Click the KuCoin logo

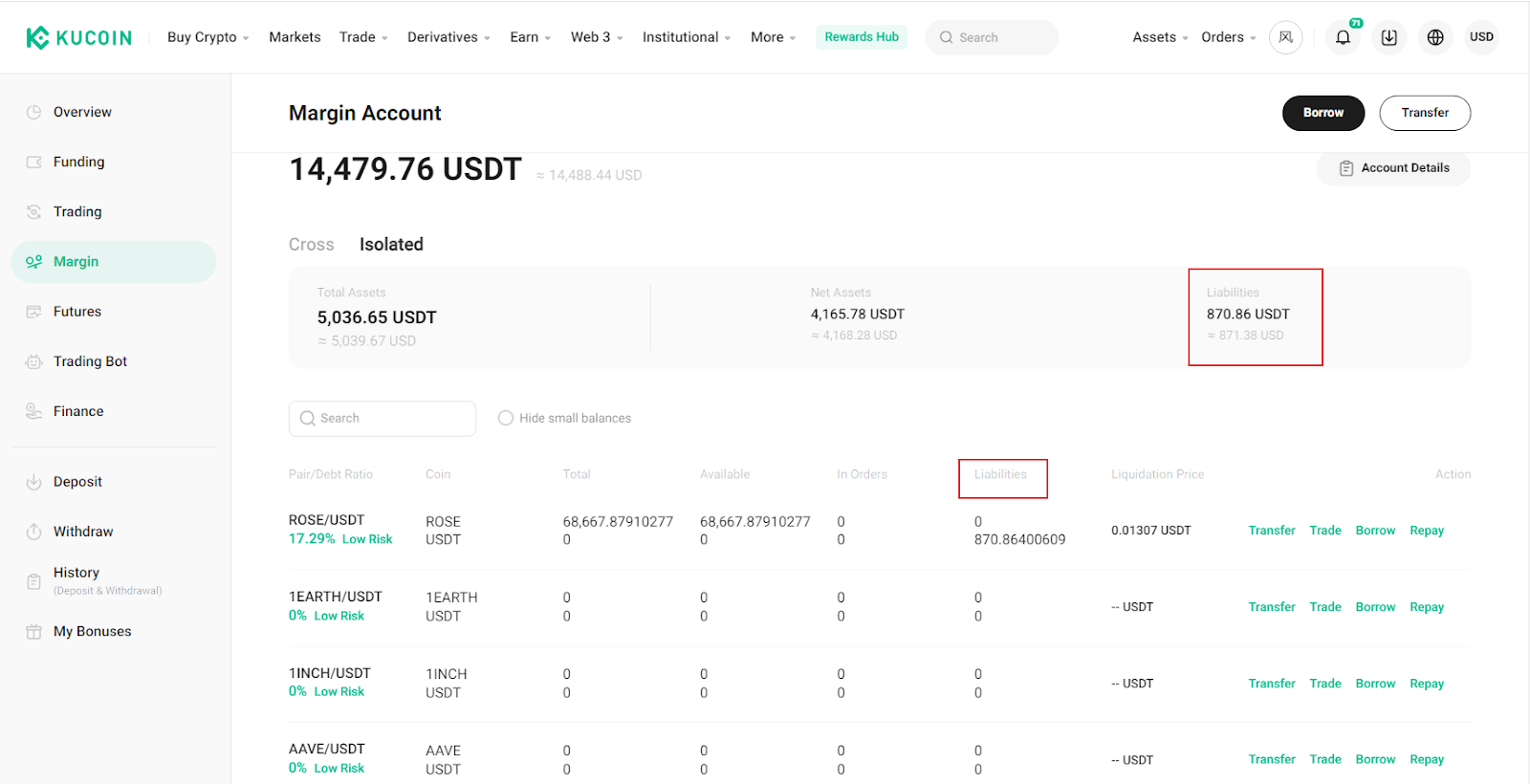coord(78,37)
